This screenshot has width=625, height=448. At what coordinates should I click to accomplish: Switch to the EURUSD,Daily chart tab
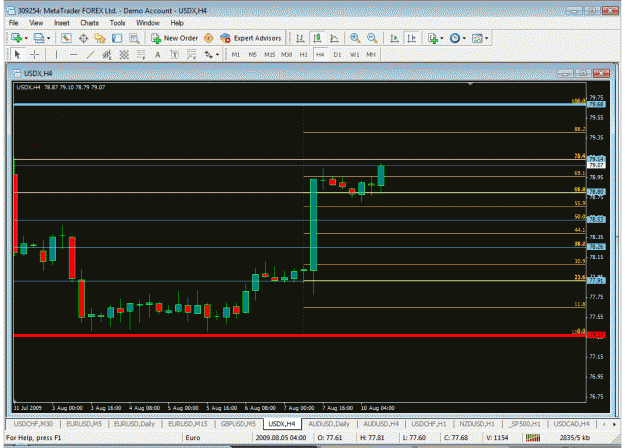(x=134, y=424)
